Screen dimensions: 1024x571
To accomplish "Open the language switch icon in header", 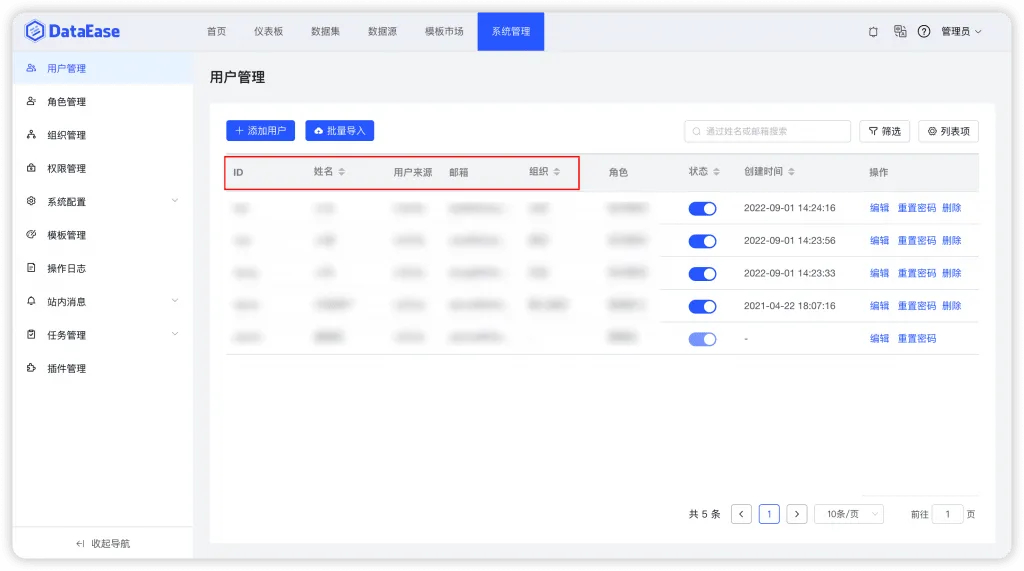I will pyautogui.click(x=900, y=31).
